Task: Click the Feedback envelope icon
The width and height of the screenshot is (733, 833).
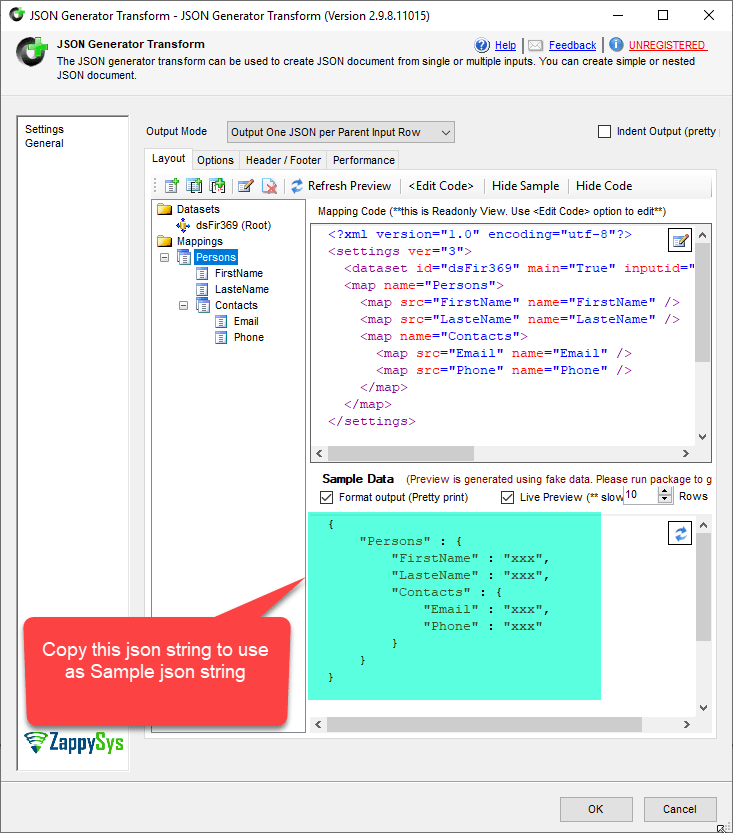Action: click(x=535, y=45)
